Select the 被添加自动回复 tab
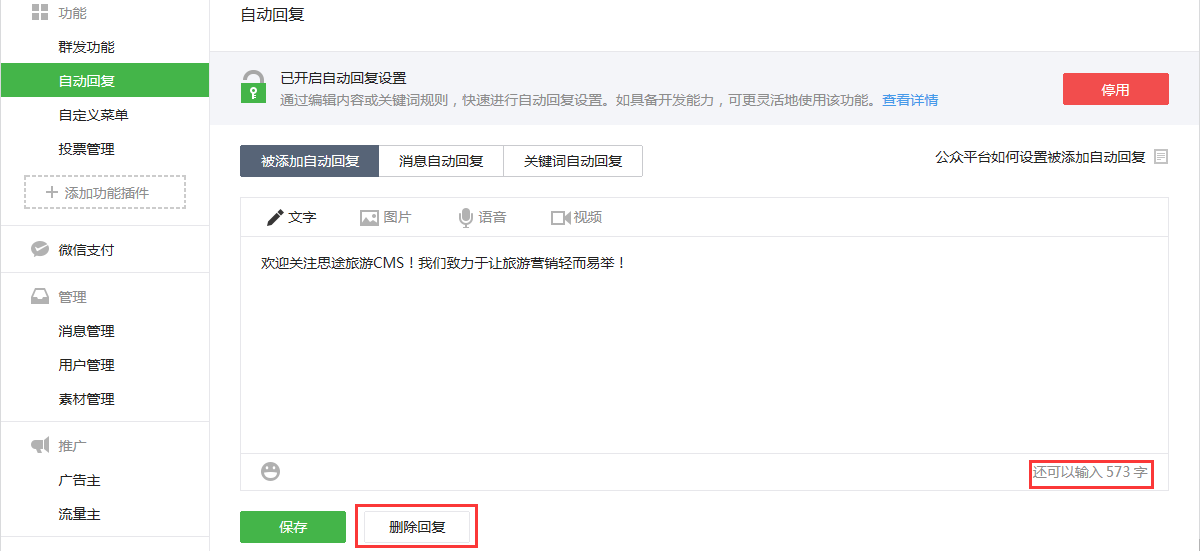Screen dimensions: 1200x551 point(310,161)
